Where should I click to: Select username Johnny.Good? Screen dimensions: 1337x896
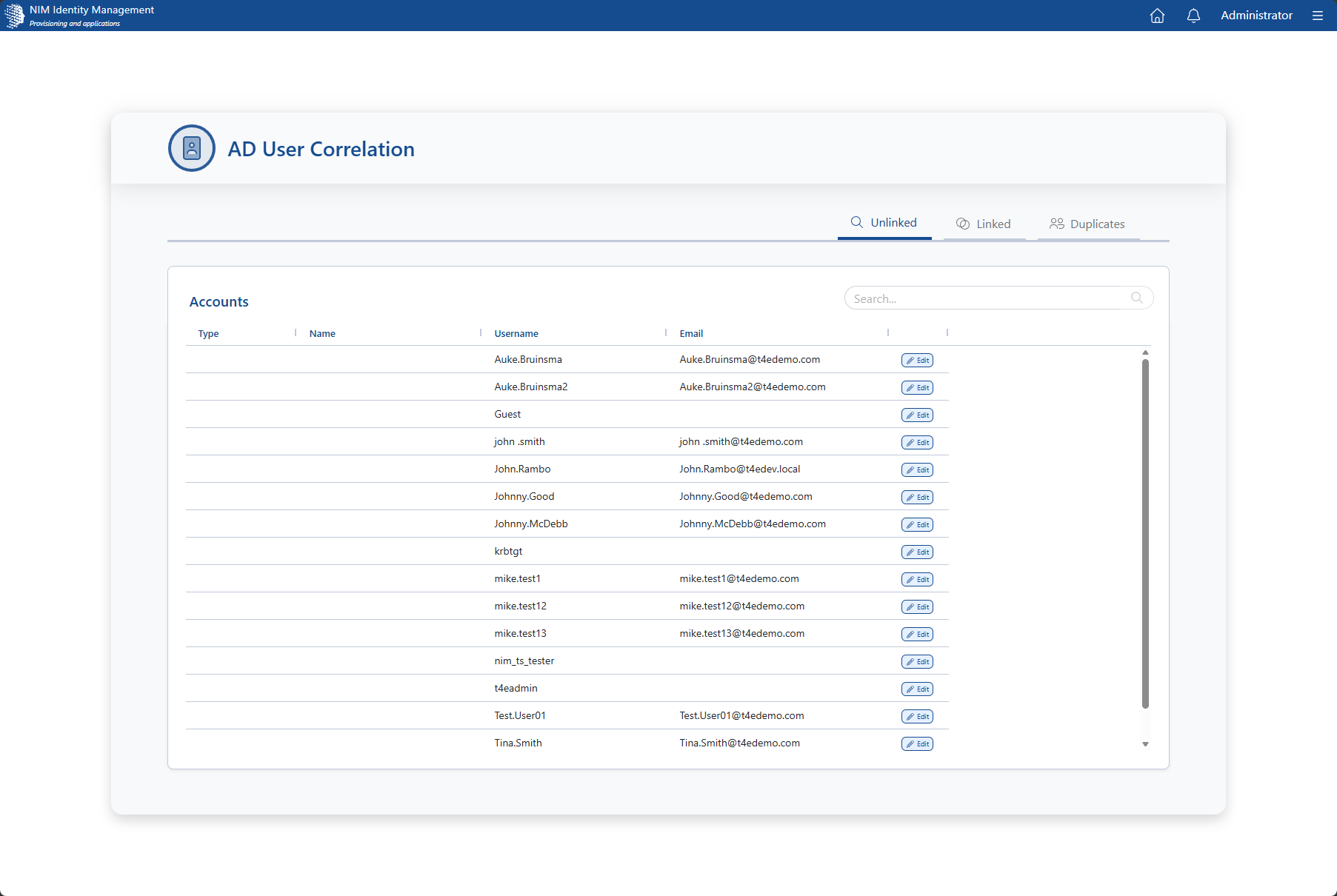[x=524, y=496]
